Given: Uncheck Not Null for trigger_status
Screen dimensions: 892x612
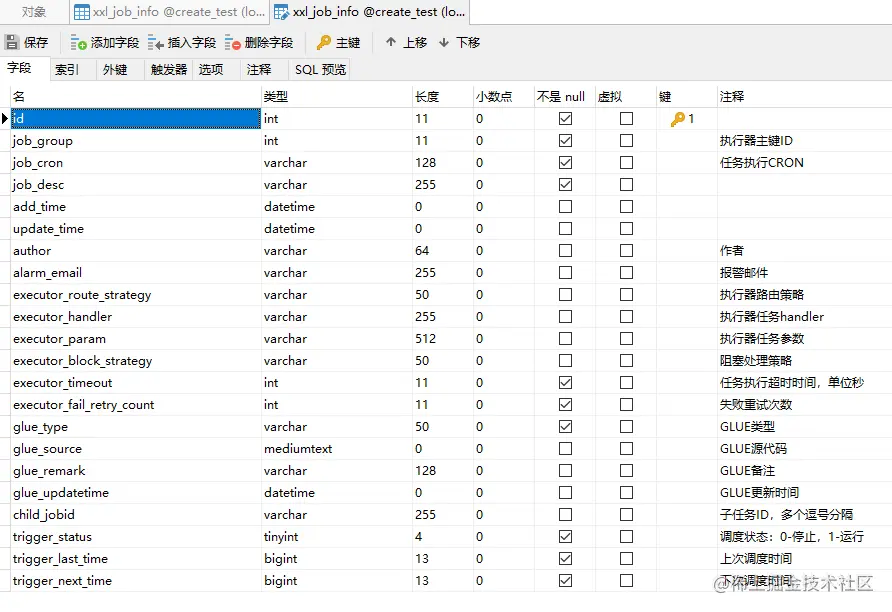Looking at the screenshot, I should (565, 536).
